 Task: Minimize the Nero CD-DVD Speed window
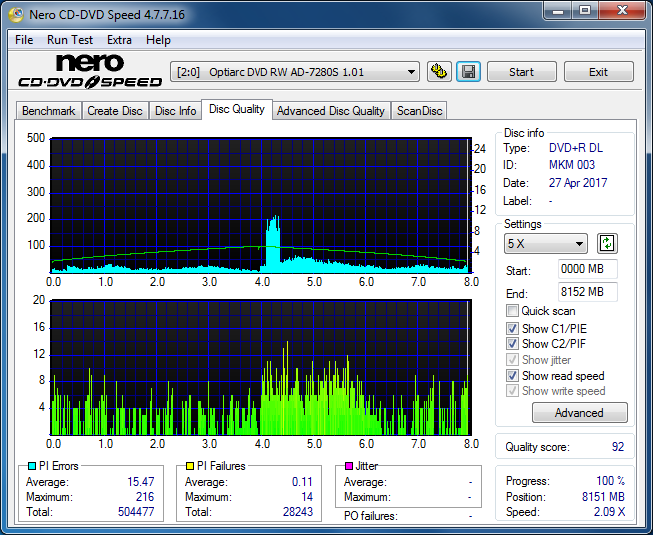coord(558,11)
